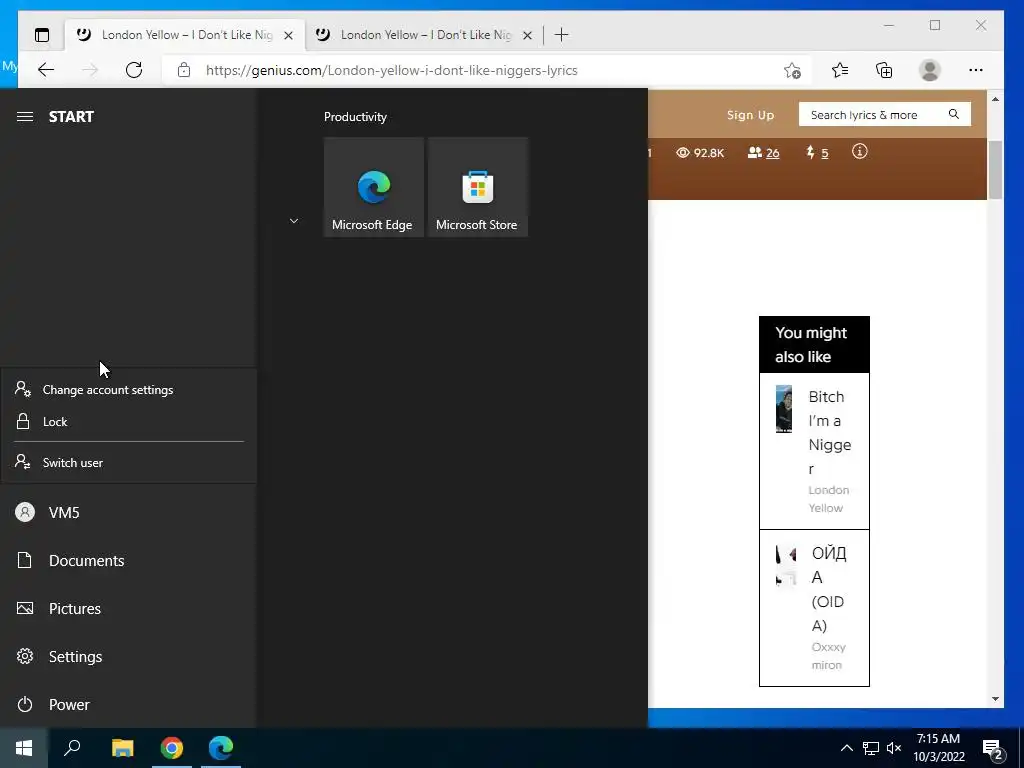The height and width of the screenshot is (768, 1024).
Task: Open Edge profile avatar
Action: click(x=929, y=70)
